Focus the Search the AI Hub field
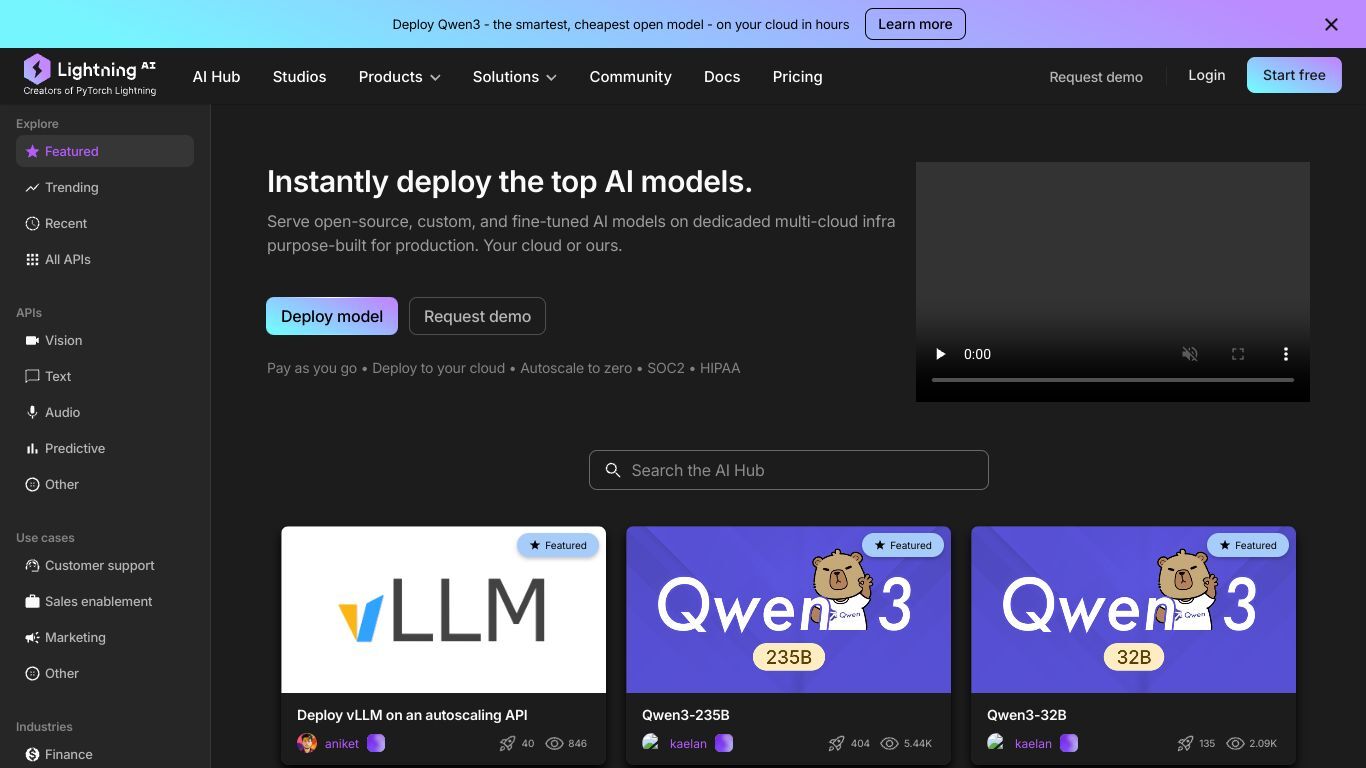Screen dimensions: 1366x768 788,470
